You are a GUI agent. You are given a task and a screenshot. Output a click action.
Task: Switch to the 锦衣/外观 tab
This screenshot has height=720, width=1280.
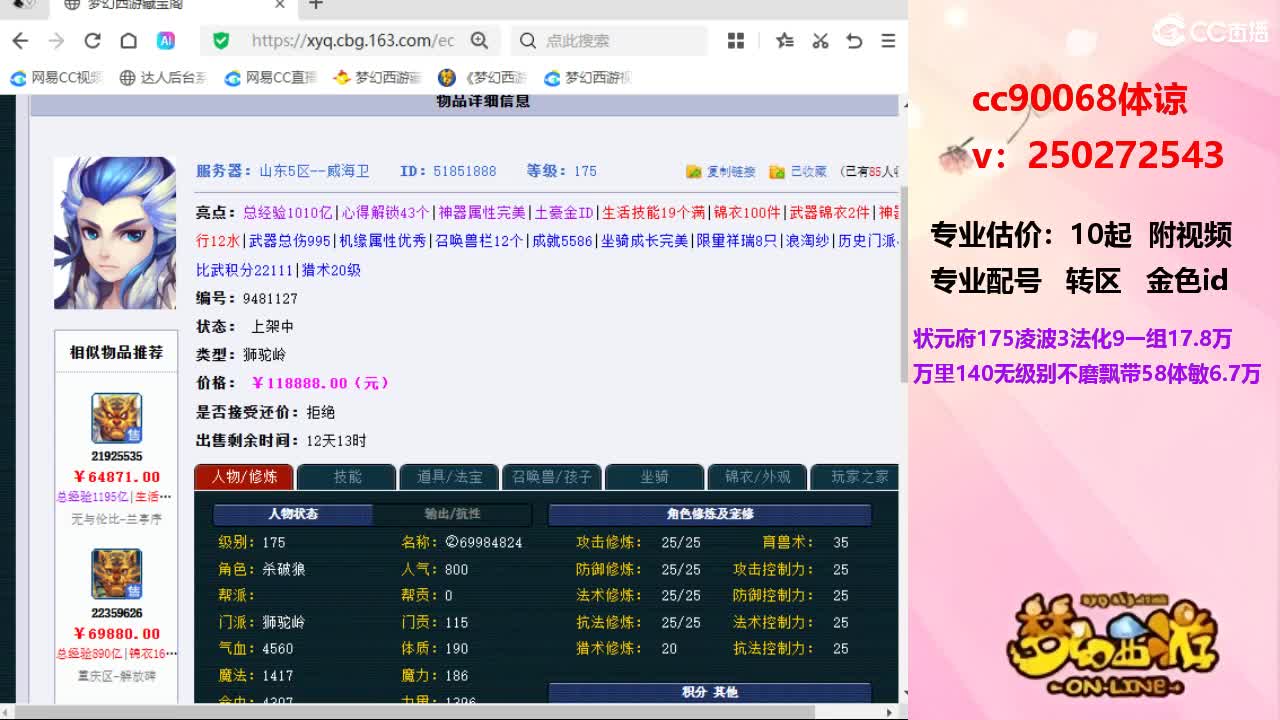click(757, 477)
